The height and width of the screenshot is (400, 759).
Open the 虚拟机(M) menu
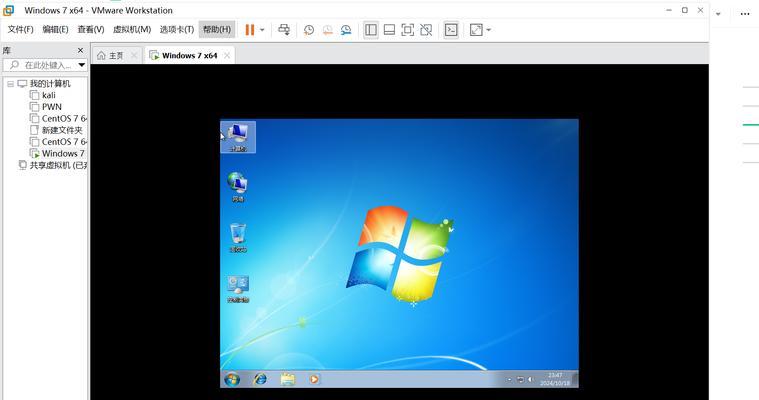[132, 30]
